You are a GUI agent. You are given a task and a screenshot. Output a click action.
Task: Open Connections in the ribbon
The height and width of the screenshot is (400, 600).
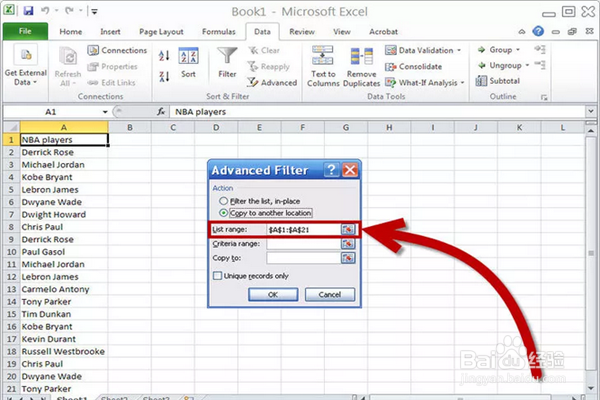click(117, 50)
